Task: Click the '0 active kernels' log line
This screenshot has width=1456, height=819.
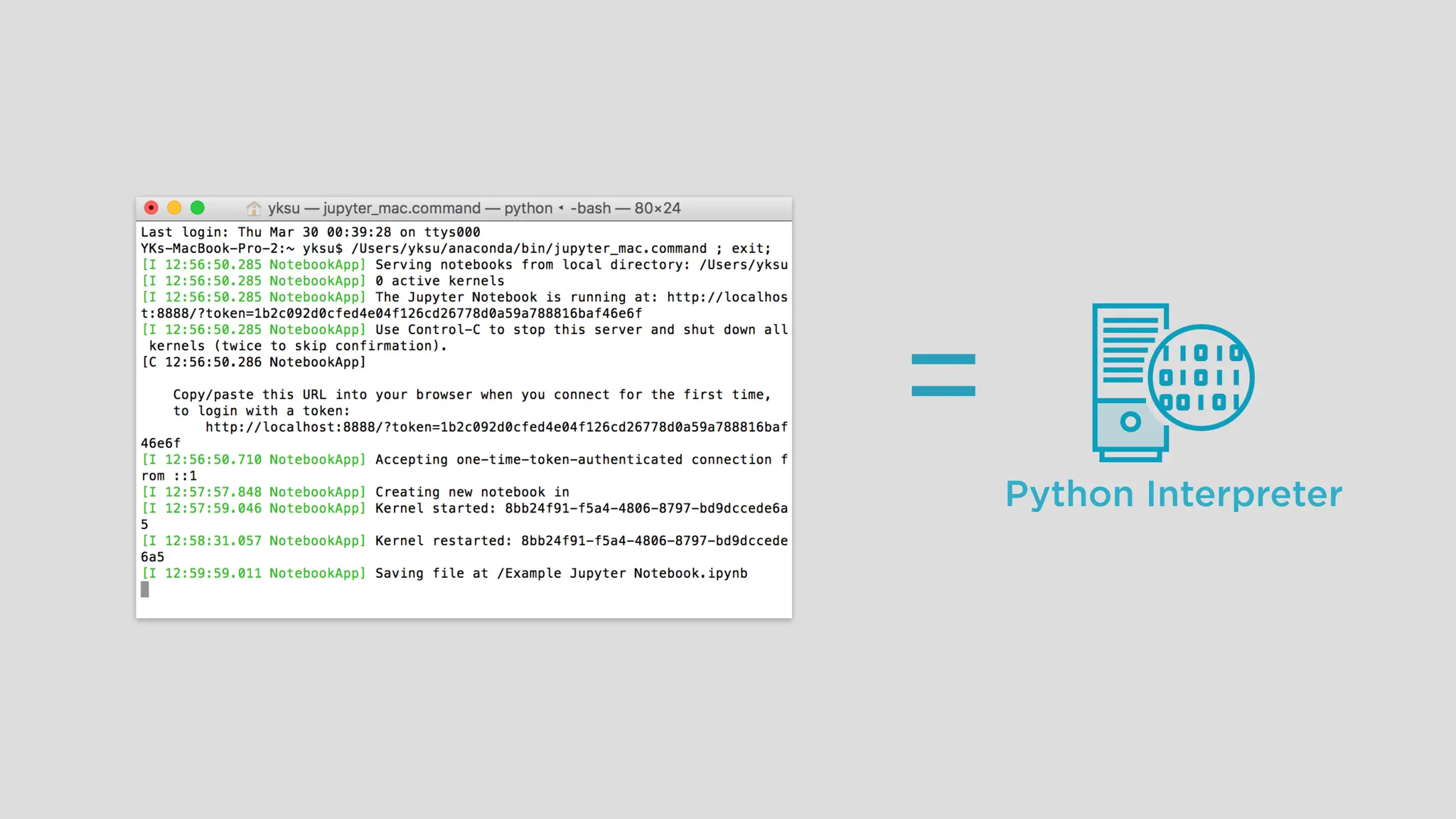Action: [323, 281]
